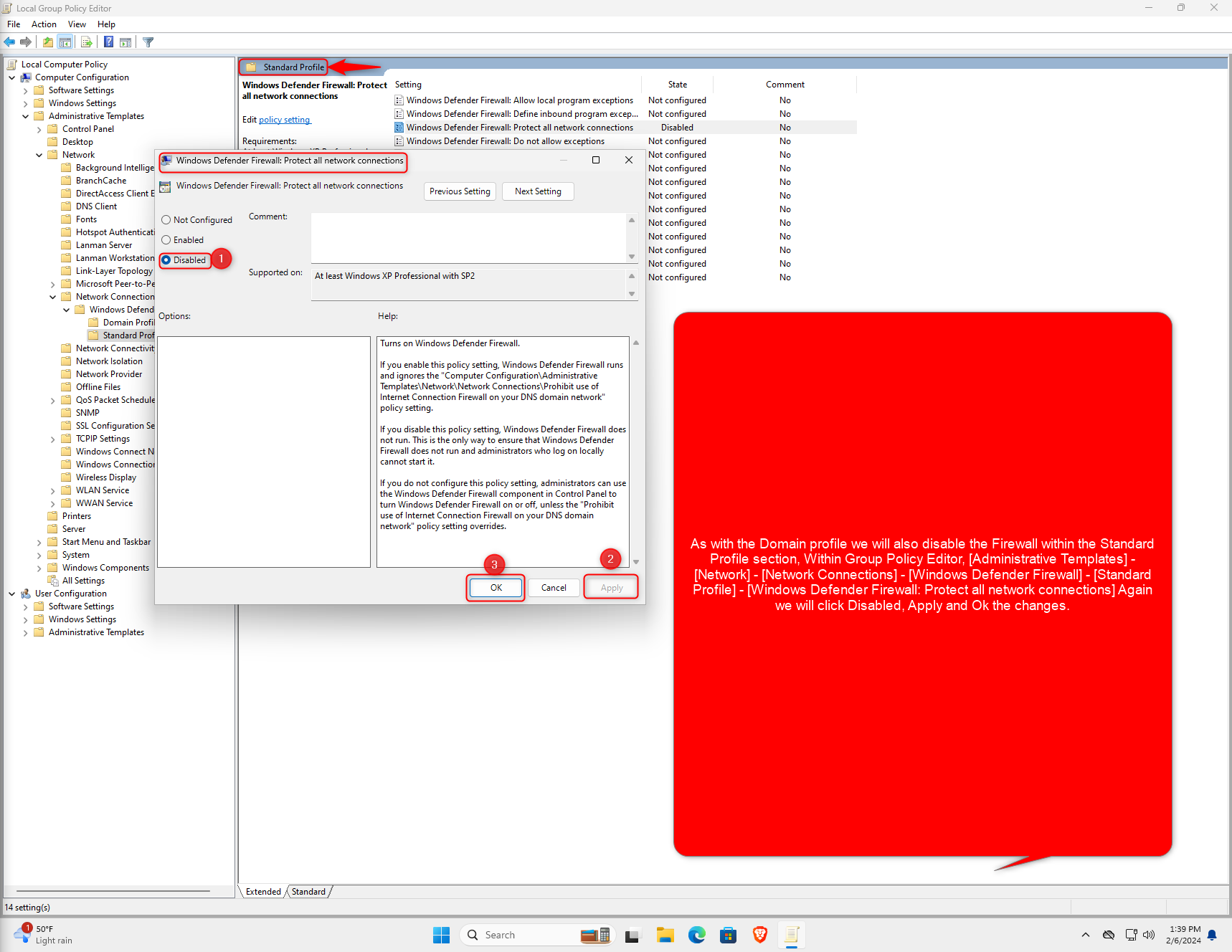The image size is (1232, 952).
Task: Click the Up One Level folder icon
Action: pyautogui.click(x=47, y=42)
